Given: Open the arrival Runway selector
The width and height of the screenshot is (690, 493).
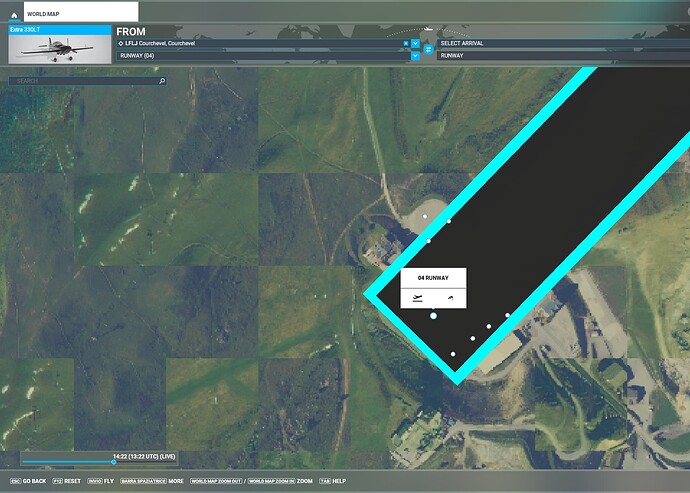Looking at the screenshot, I should tap(560, 56).
